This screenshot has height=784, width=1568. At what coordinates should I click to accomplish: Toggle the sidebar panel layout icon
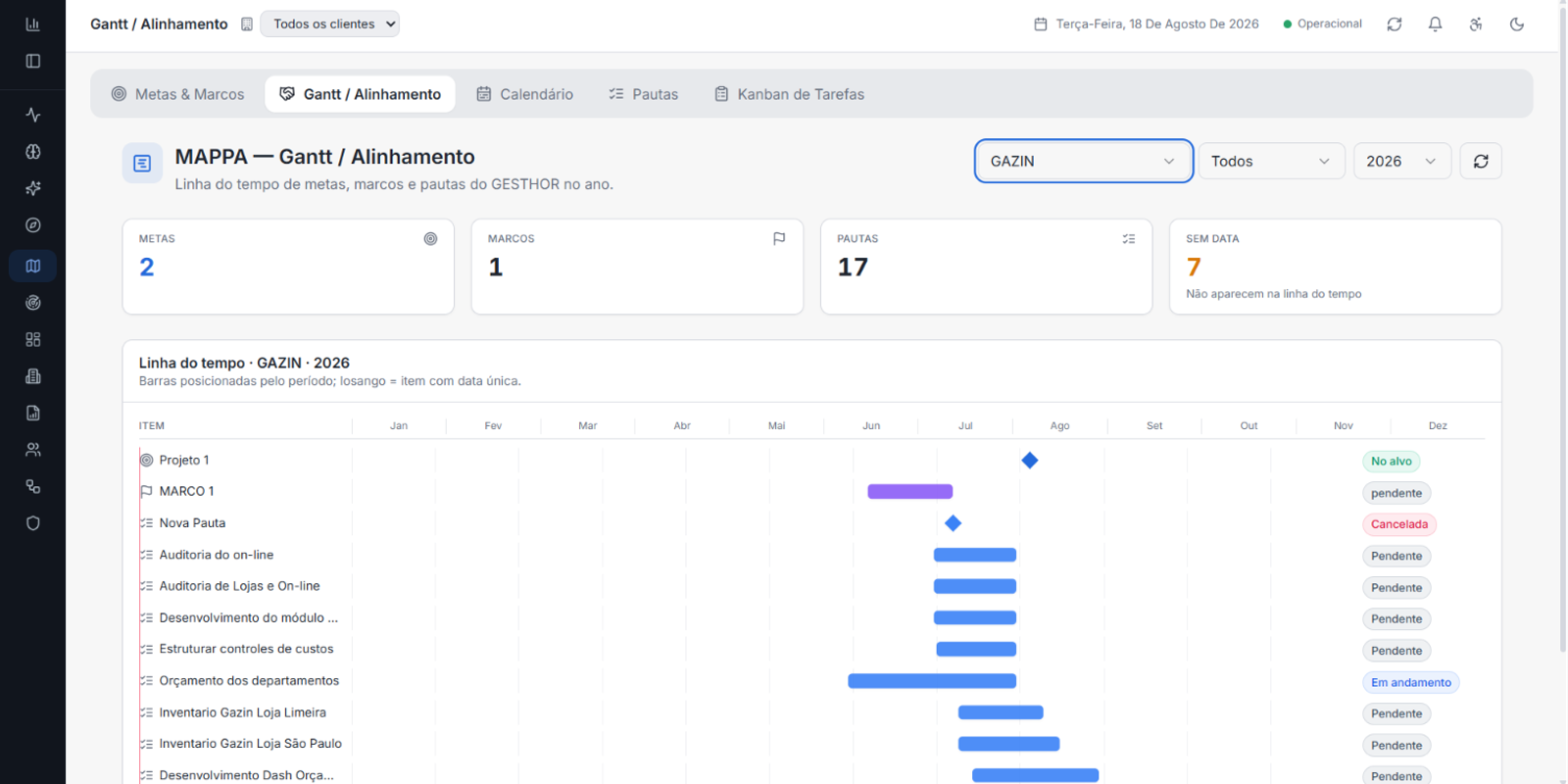32,61
